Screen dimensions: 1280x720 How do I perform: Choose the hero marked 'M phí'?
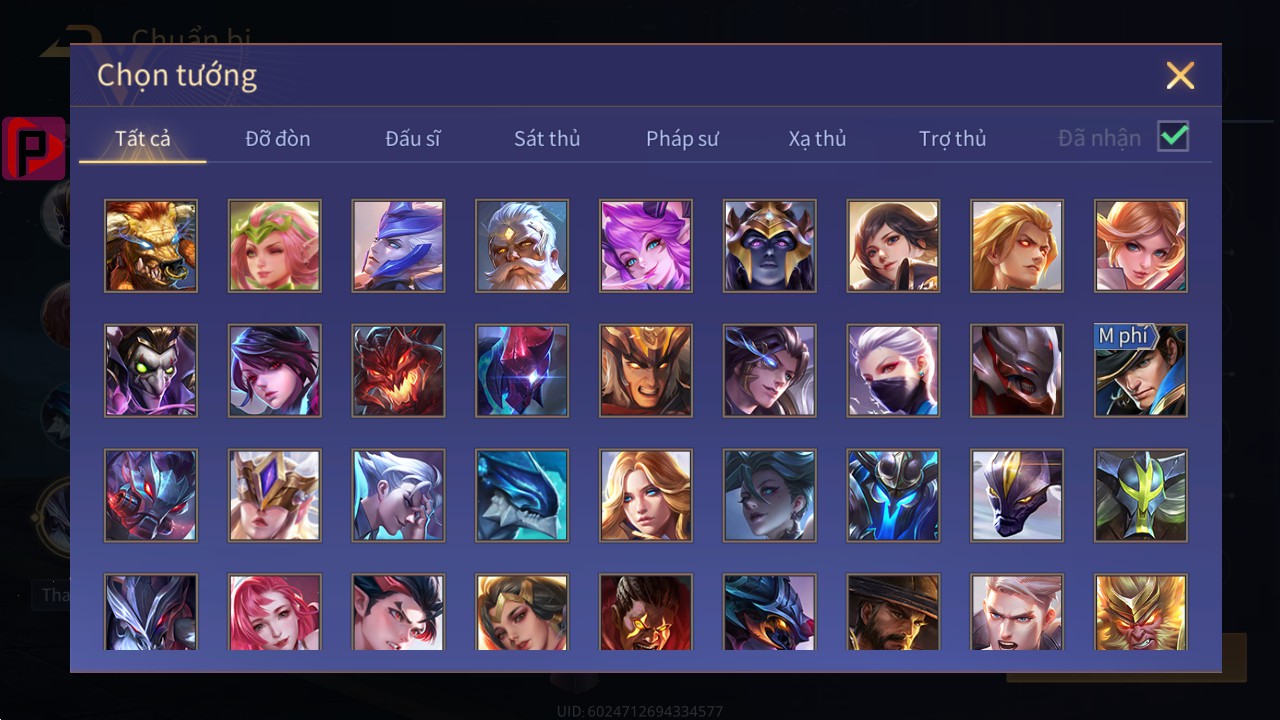1141,370
